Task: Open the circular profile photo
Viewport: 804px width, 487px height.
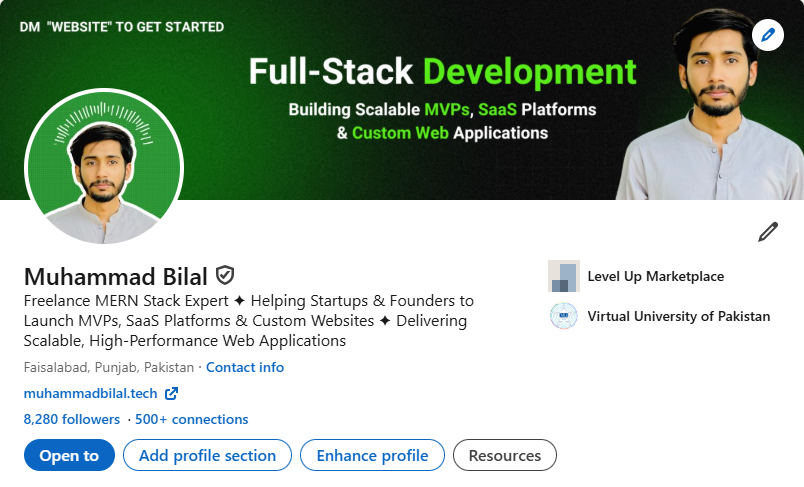Action: (104, 168)
